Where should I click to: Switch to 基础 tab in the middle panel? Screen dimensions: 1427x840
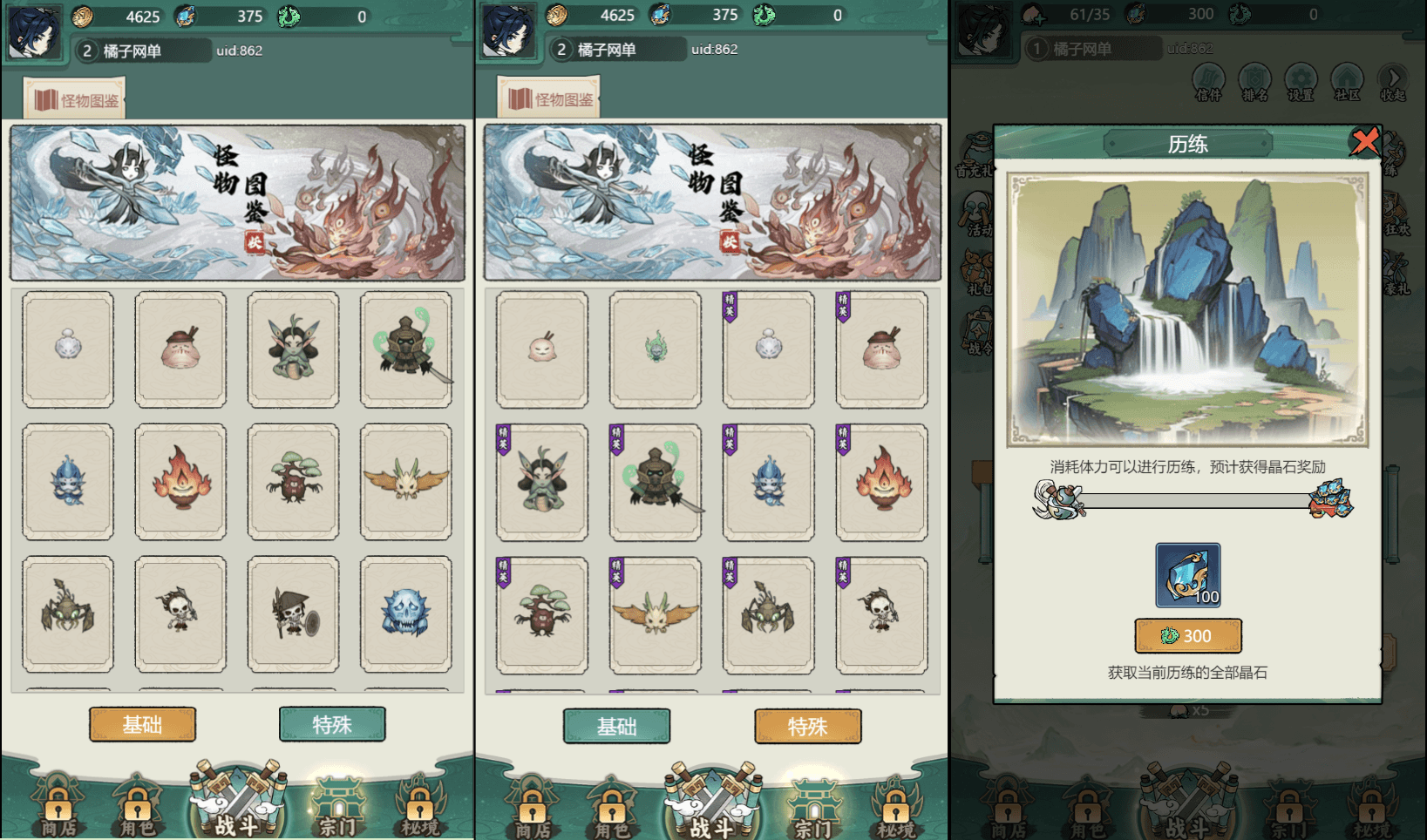coord(616,726)
